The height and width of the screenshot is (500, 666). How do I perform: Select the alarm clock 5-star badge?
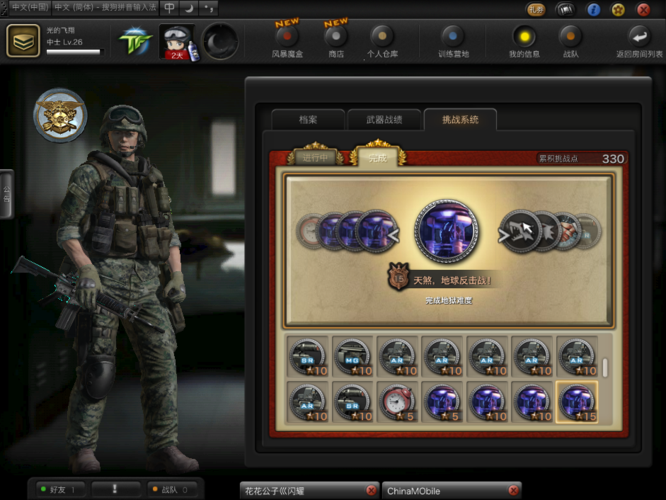398,402
